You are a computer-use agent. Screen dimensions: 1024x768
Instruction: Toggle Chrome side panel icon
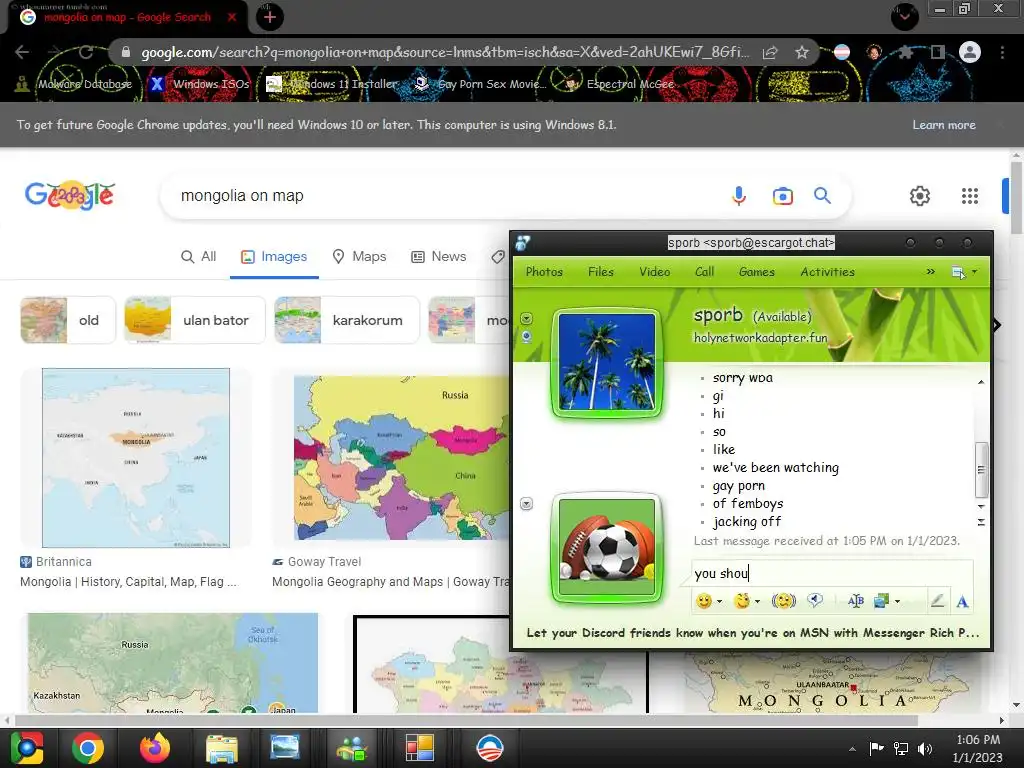[937, 52]
